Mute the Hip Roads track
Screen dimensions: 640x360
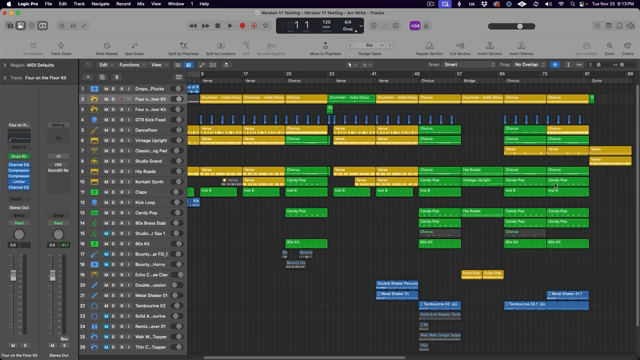click(x=106, y=171)
